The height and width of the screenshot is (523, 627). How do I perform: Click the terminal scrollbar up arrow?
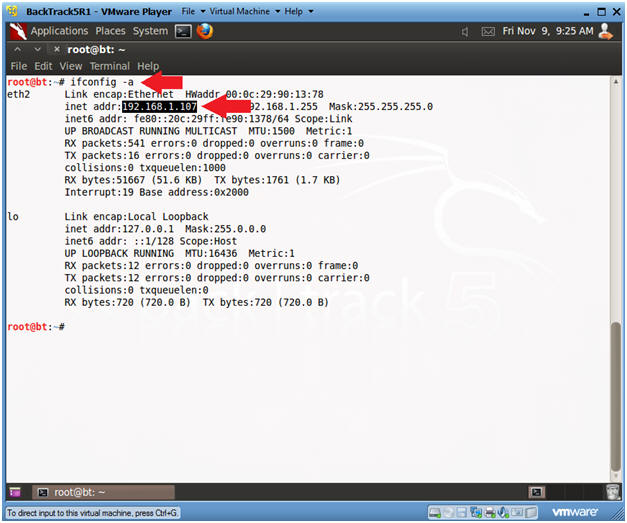[x=616, y=82]
